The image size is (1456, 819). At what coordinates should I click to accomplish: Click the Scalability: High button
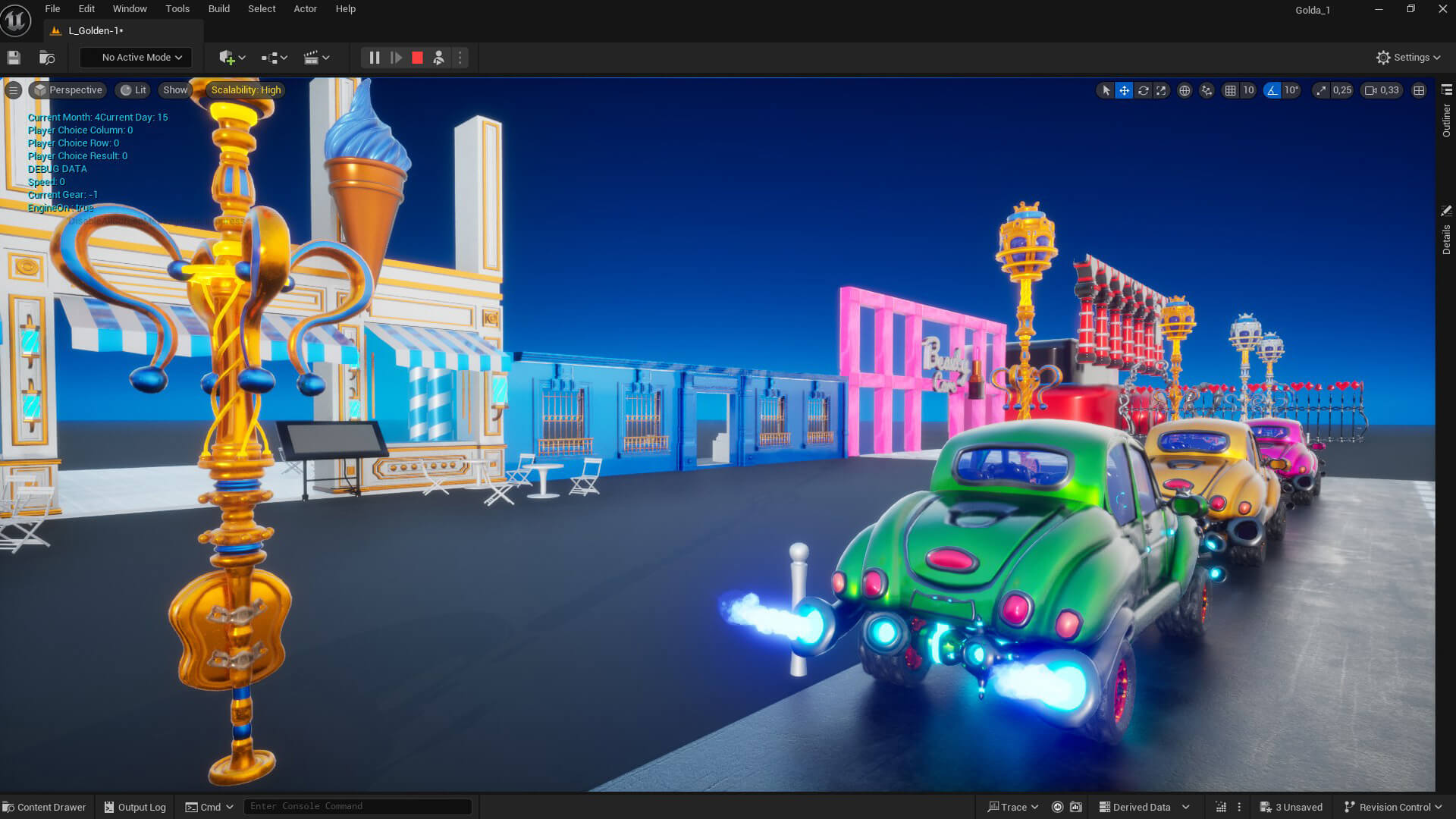coord(246,90)
